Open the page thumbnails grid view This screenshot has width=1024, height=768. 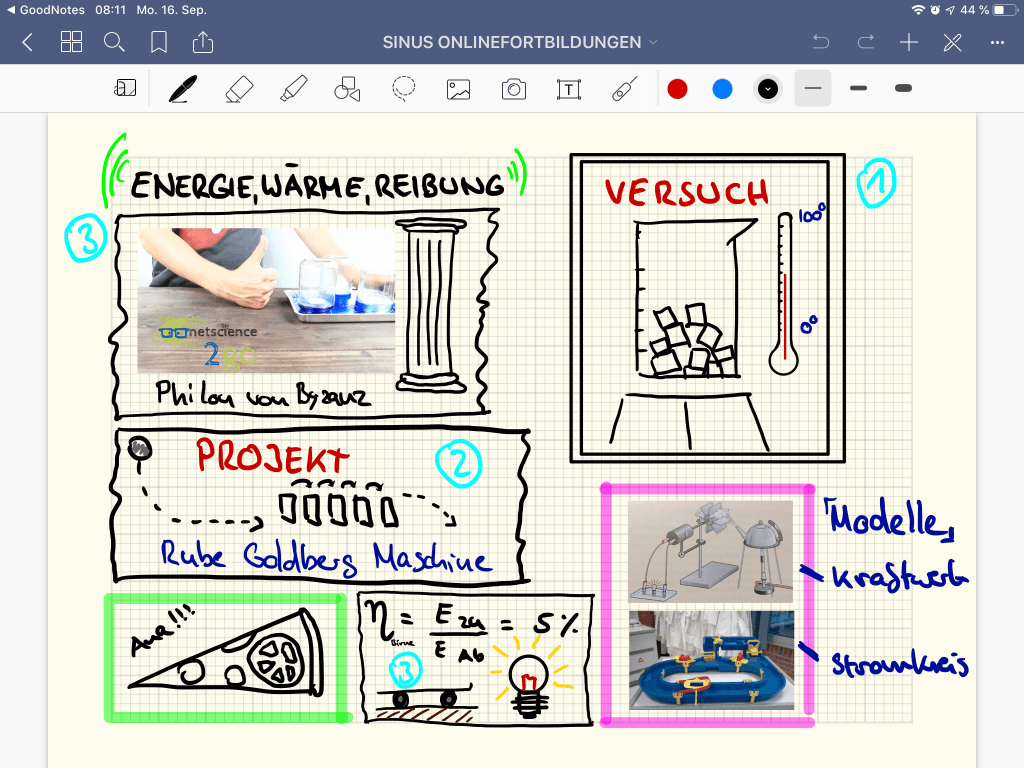click(71, 42)
